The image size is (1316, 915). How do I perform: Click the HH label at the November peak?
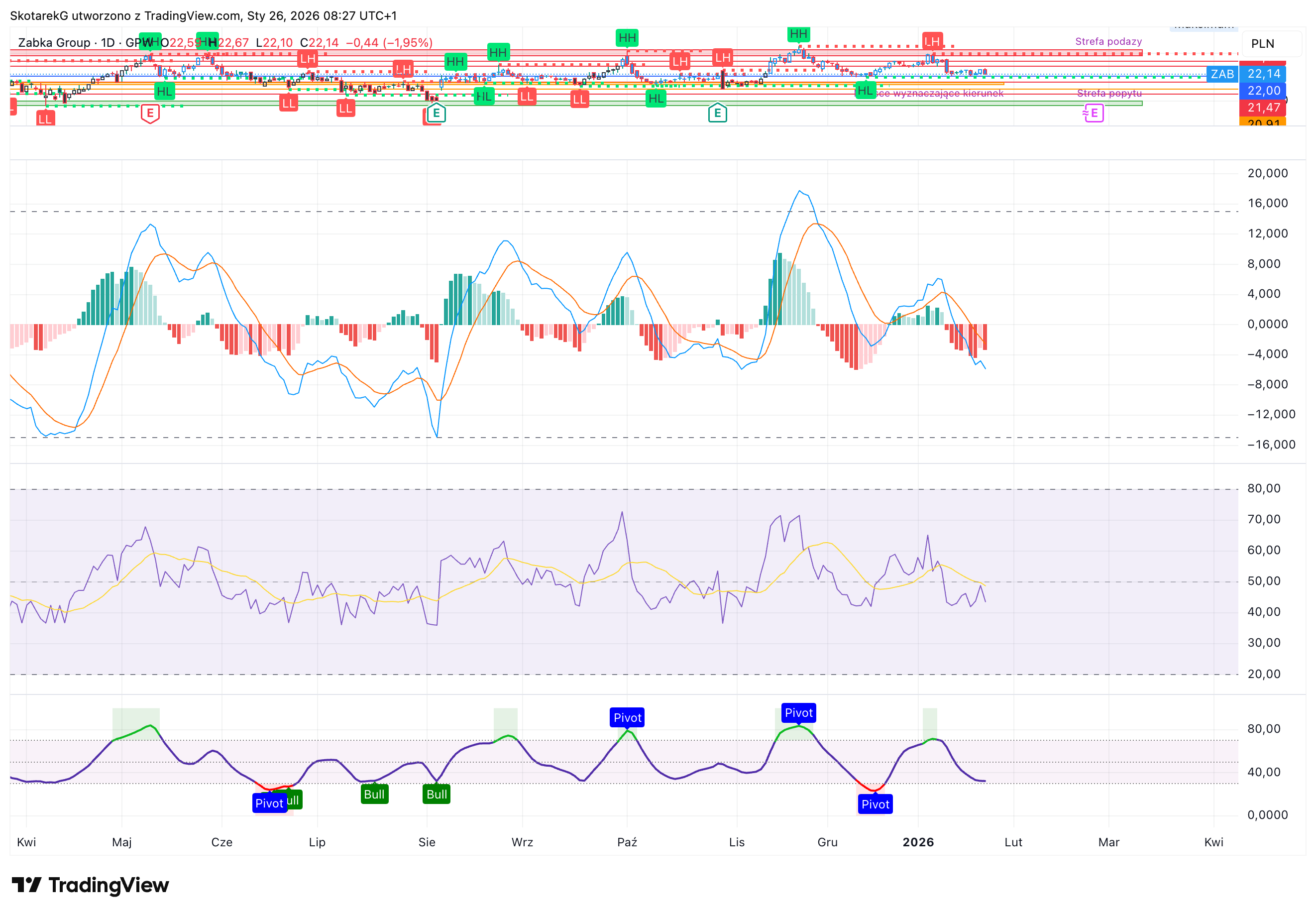click(x=798, y=34)
